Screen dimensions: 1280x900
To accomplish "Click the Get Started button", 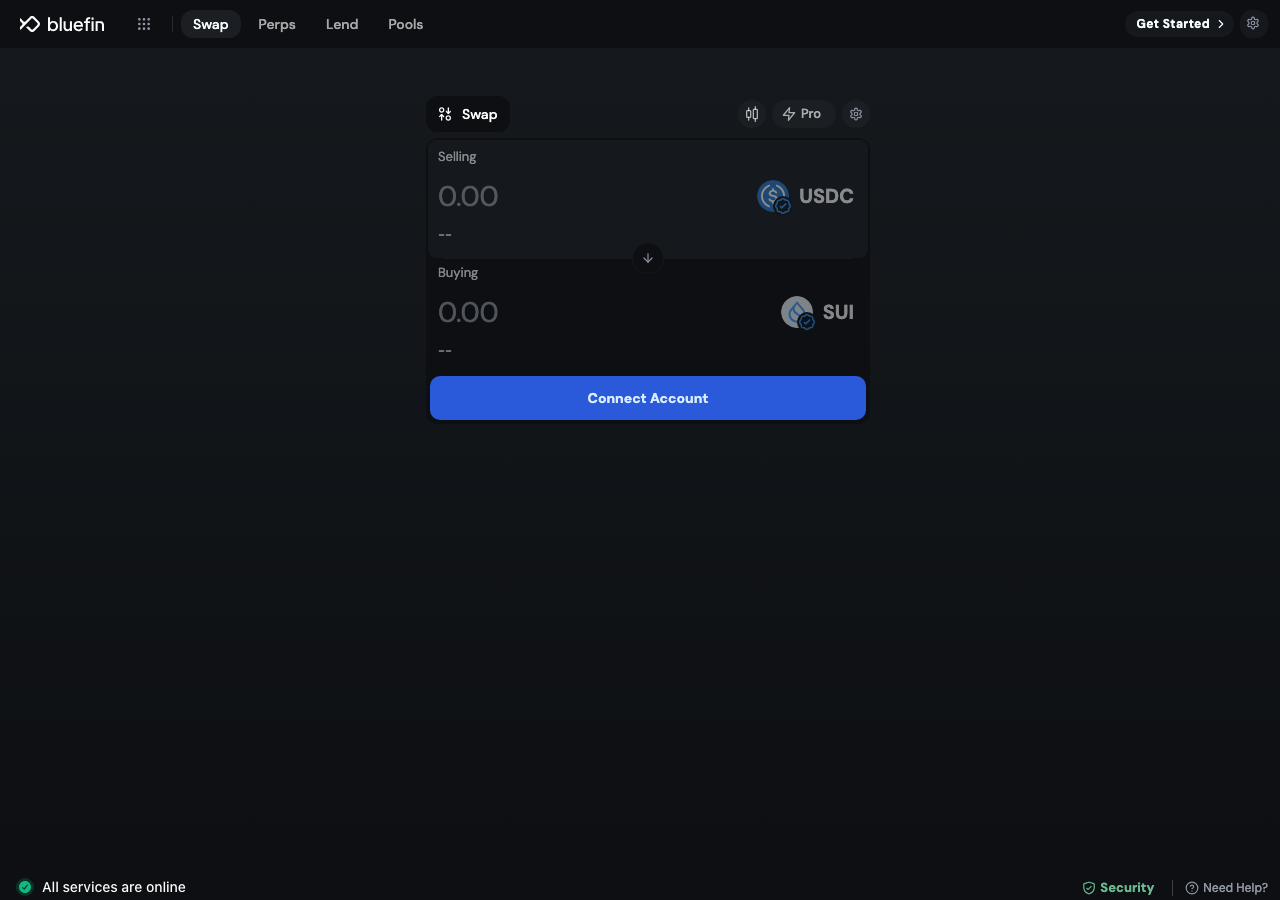I will point(1179,24).
